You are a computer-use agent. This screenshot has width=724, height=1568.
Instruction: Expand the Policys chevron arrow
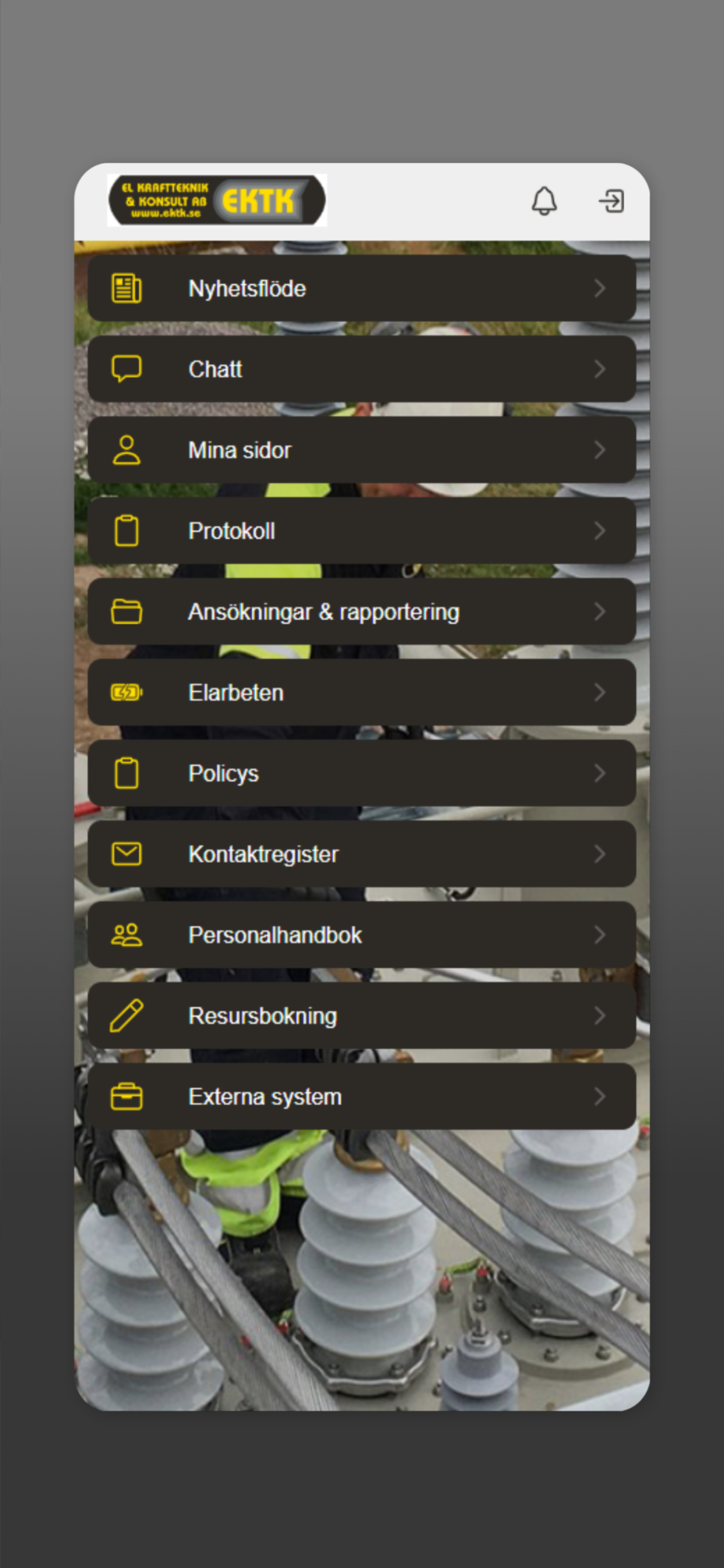point(599,773)
